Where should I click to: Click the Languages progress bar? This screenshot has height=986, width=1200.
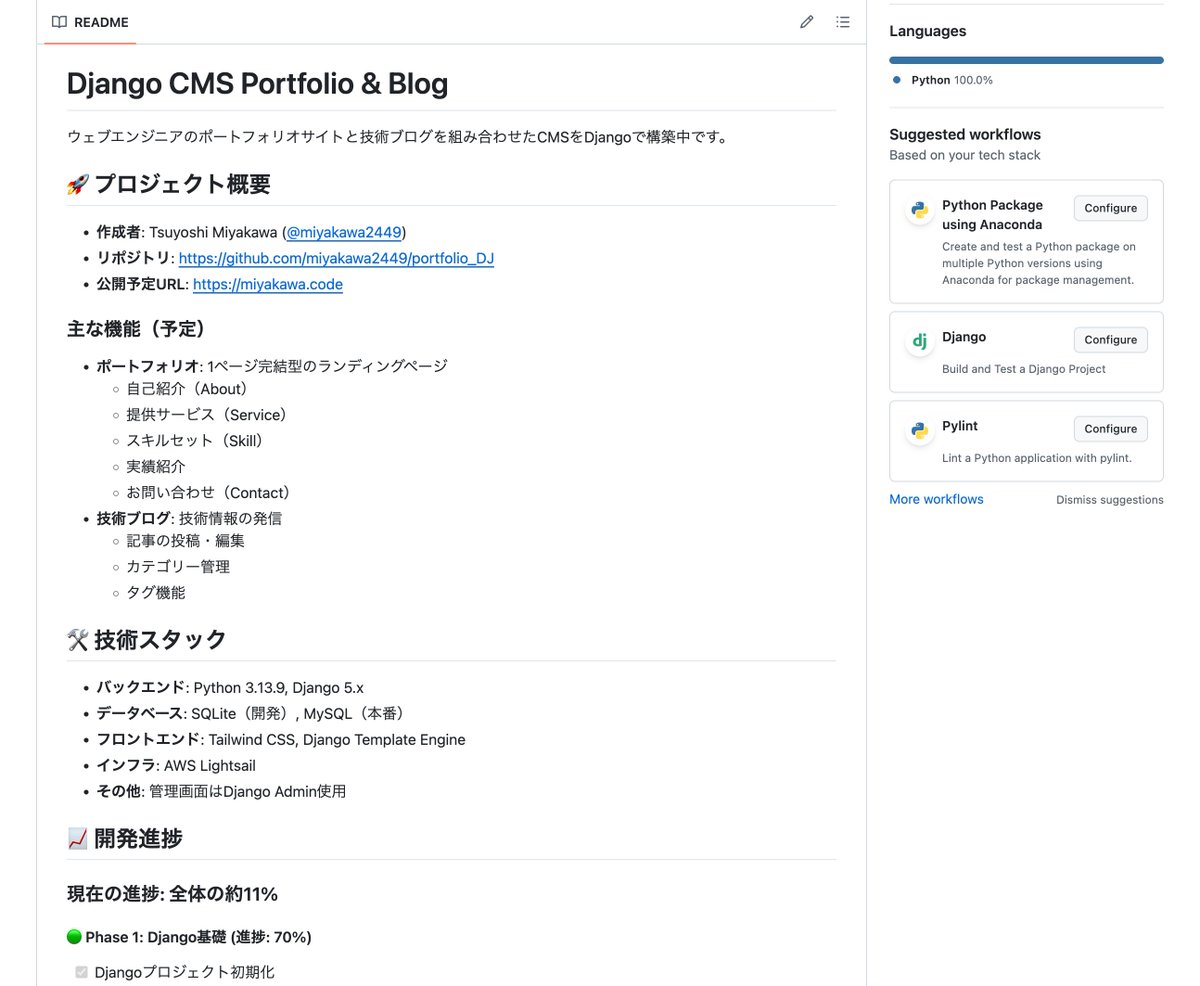[x=1026, y=60]
